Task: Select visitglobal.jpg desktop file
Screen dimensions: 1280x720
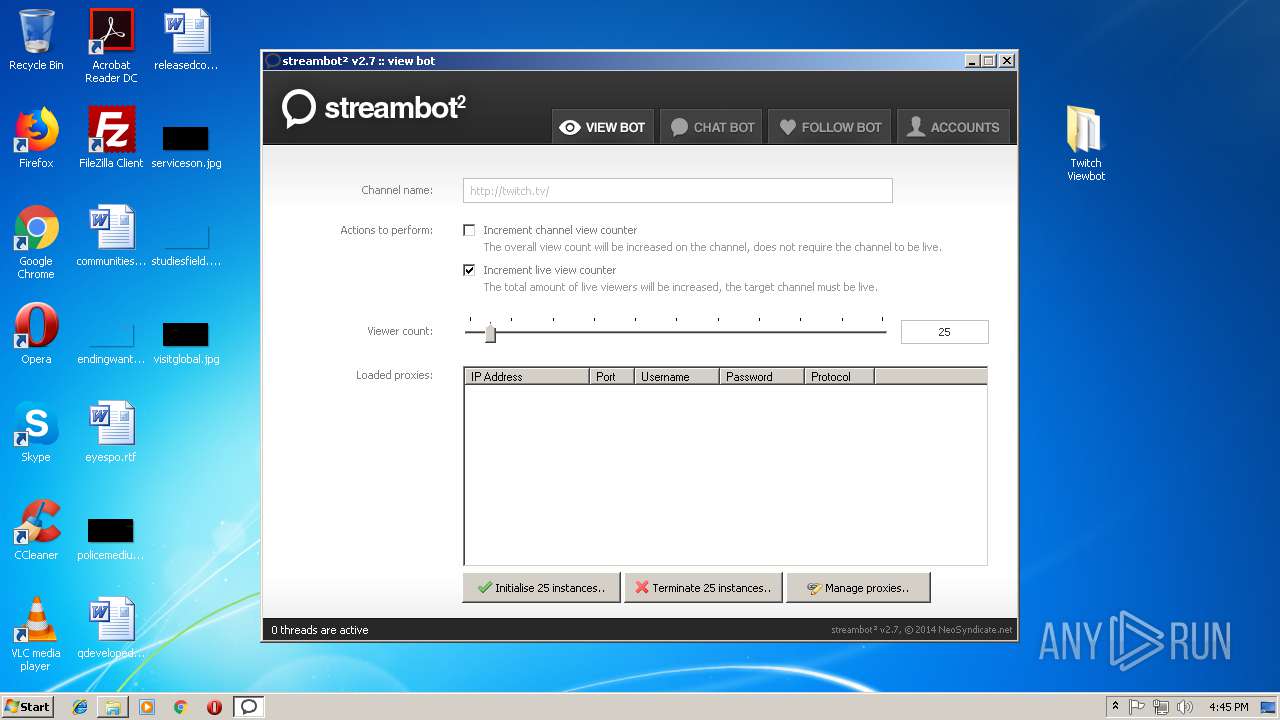Action: [x=186, y=344]
